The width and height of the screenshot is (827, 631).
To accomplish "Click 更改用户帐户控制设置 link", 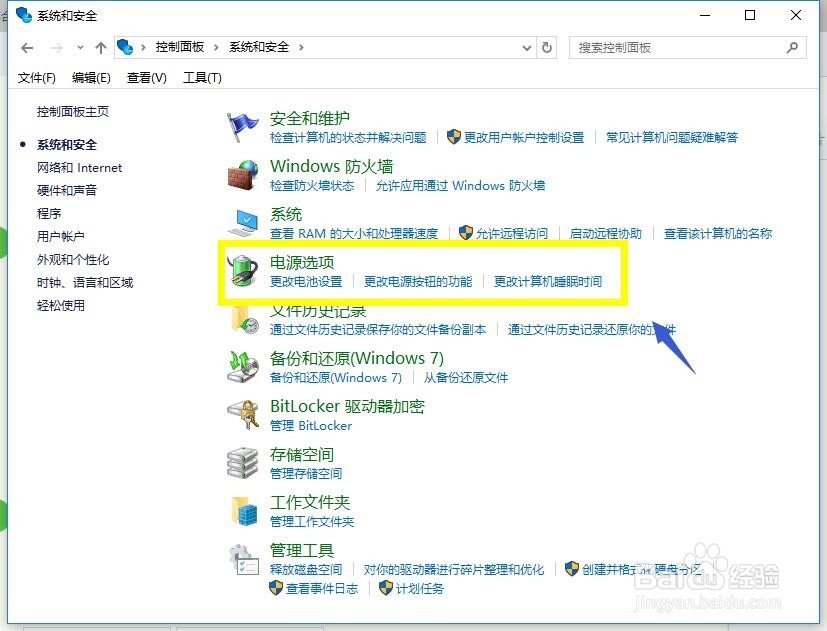I will (524, 138).
